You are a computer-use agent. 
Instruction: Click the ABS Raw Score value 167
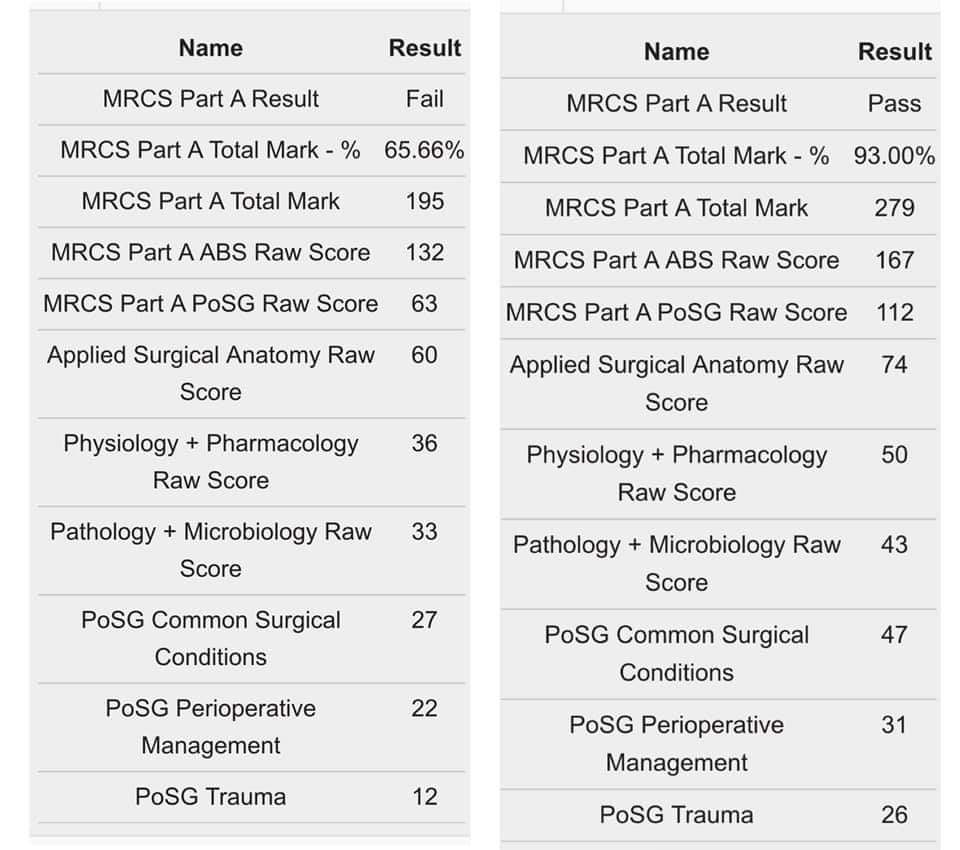[894, 260]
